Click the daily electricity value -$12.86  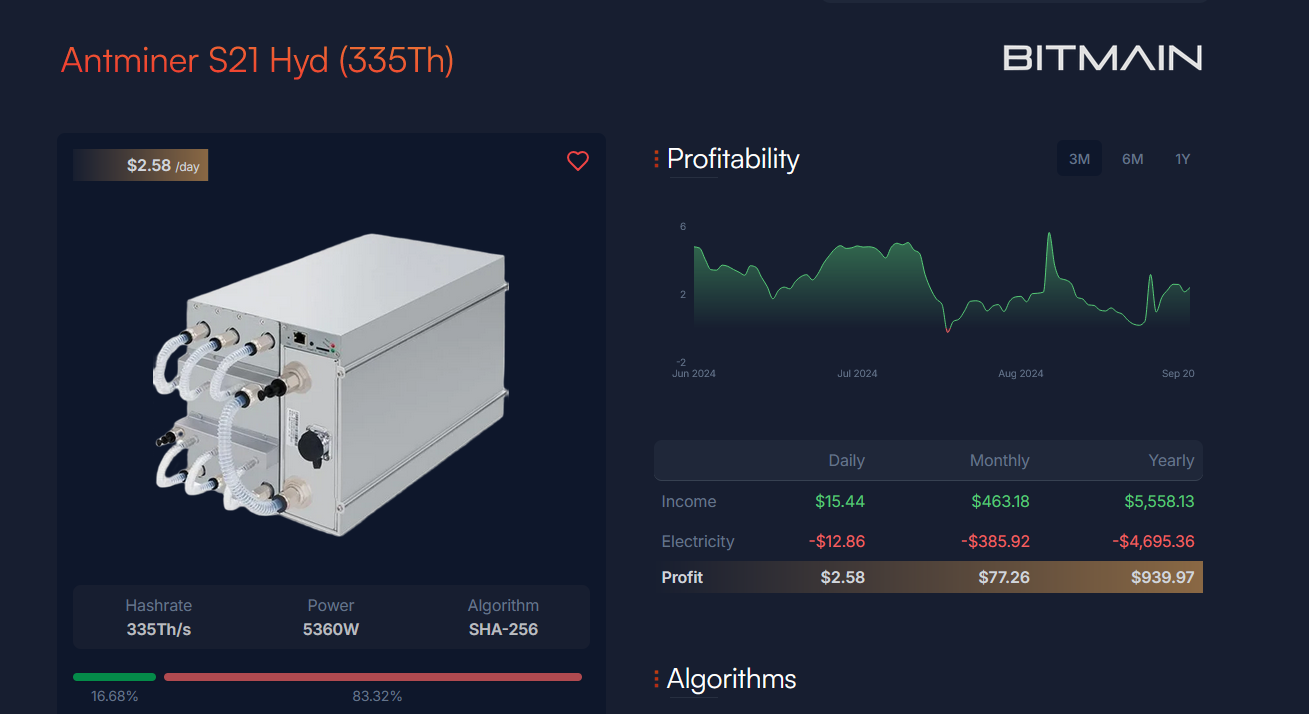pyautogui.click(x=837, y=542)
